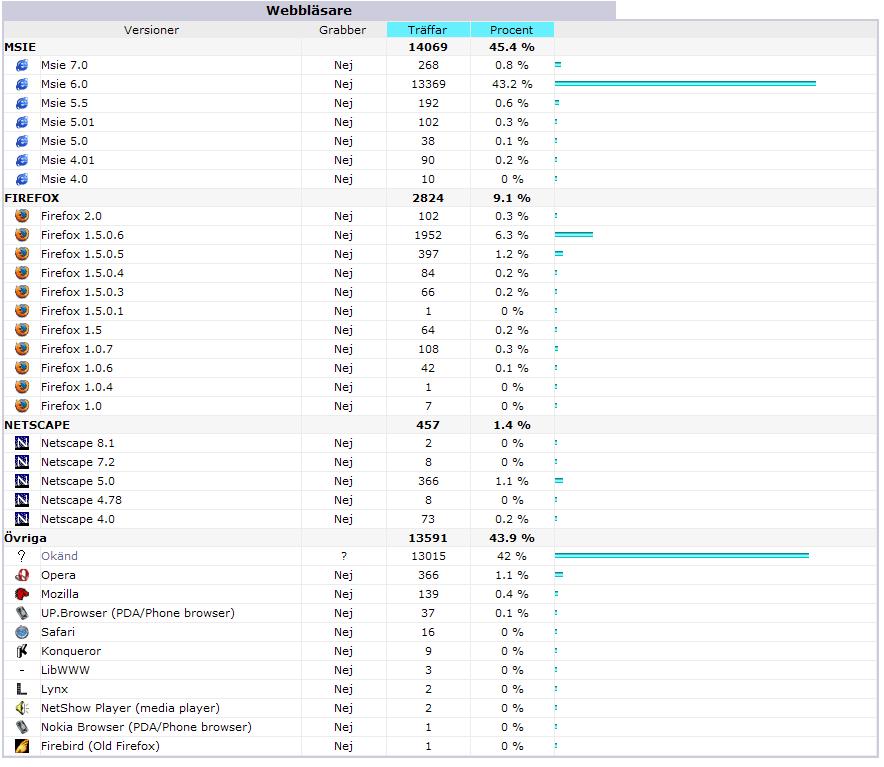Click the Procent column header

click(x=511, y=30)
